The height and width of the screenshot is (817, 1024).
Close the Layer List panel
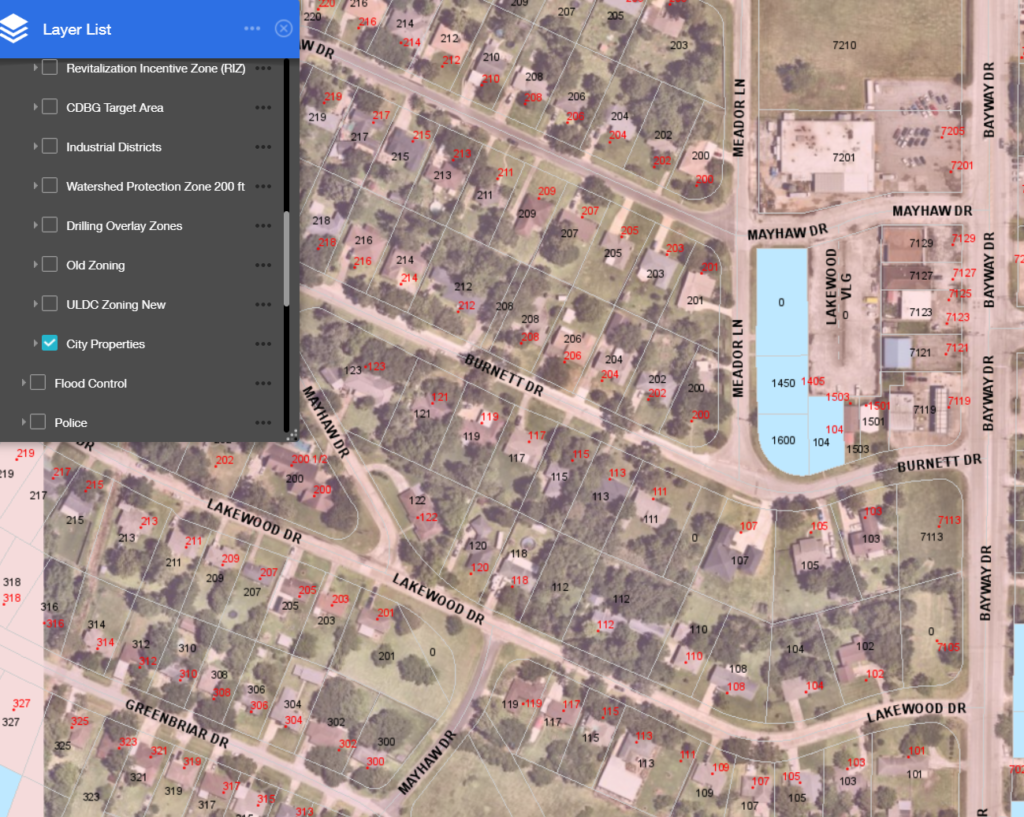[283, 29]
